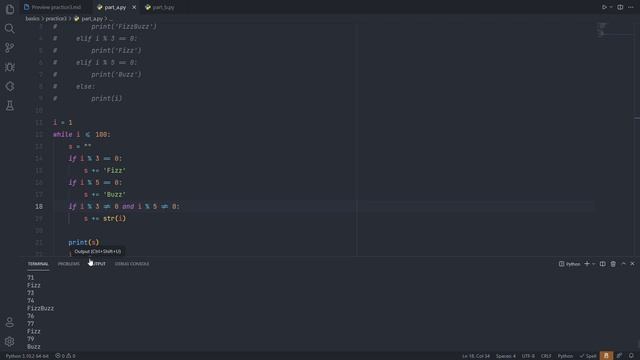Change line ending via CRLF status item
The width and height of the screenshot is (640, 360).
click(546, 356)
